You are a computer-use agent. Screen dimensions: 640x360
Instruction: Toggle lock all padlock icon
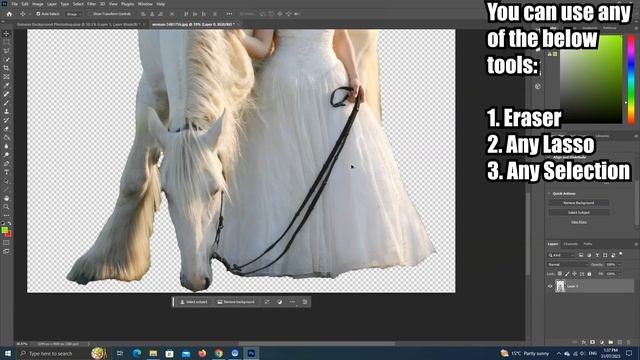pos(589,274)
